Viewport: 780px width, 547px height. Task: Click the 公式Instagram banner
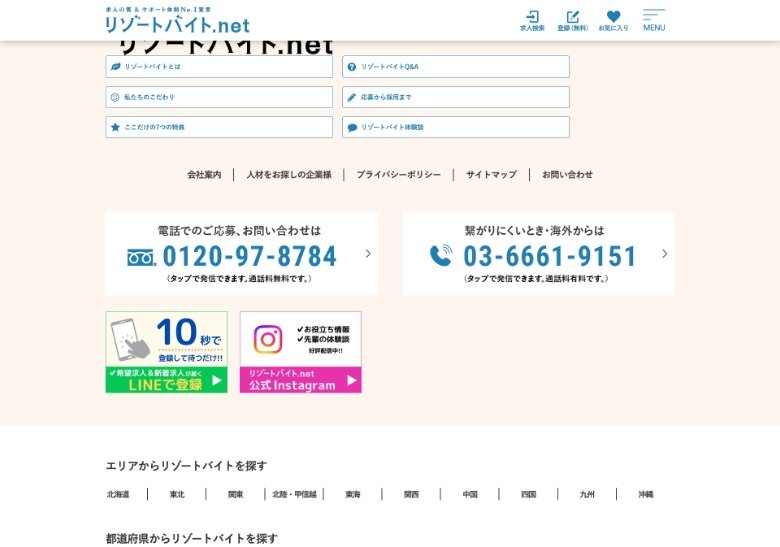300,352
